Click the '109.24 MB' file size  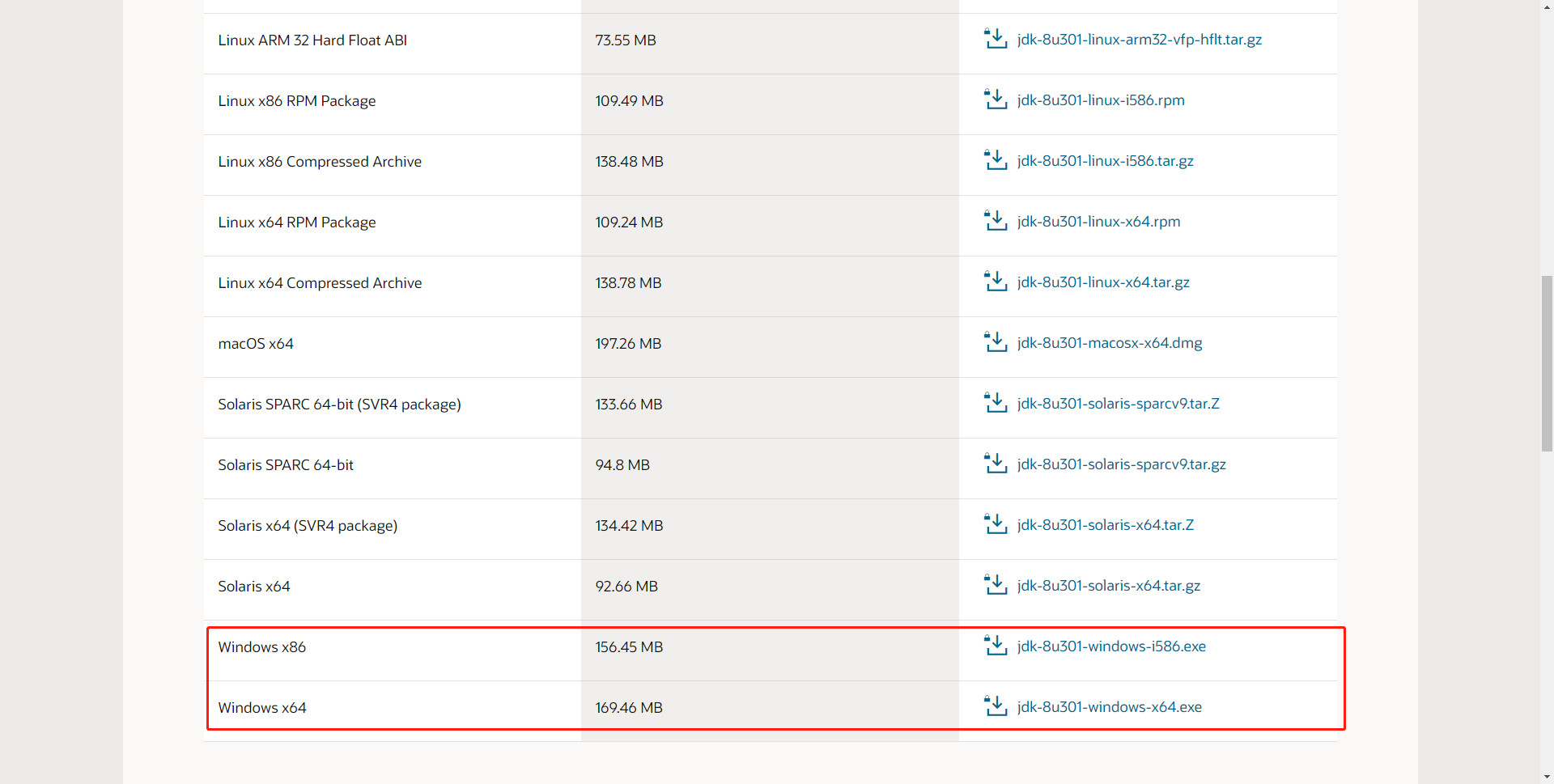click(x=629, y=222)
